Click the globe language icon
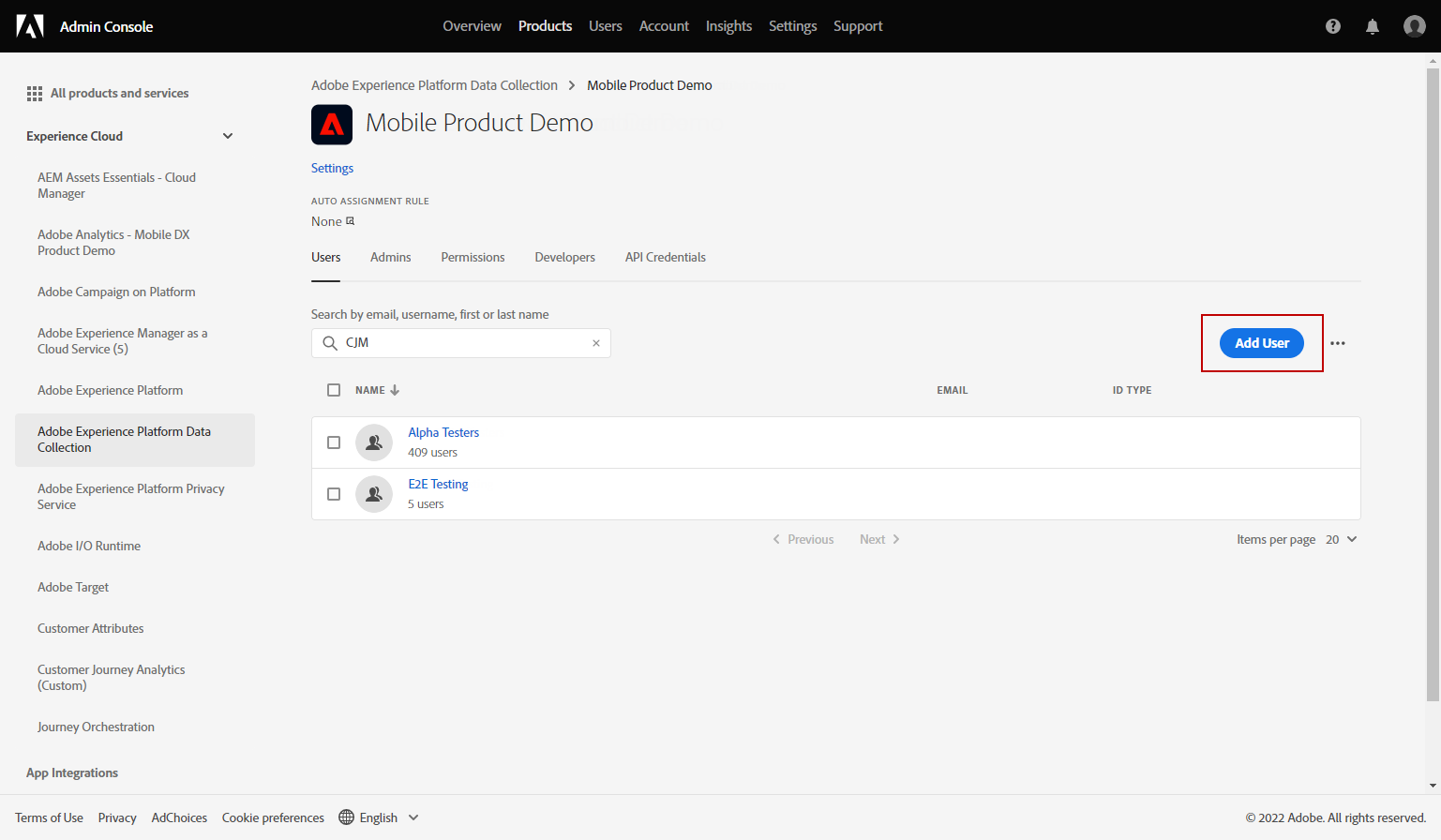The width and height of the screenshot is (1441, 840). [x=347, y=817]
